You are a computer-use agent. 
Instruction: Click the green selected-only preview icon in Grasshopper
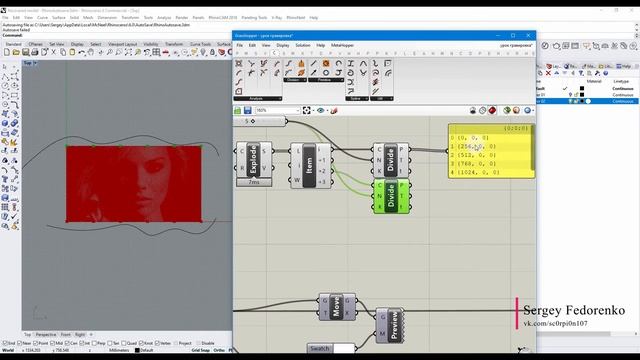(x=507, y=111)
